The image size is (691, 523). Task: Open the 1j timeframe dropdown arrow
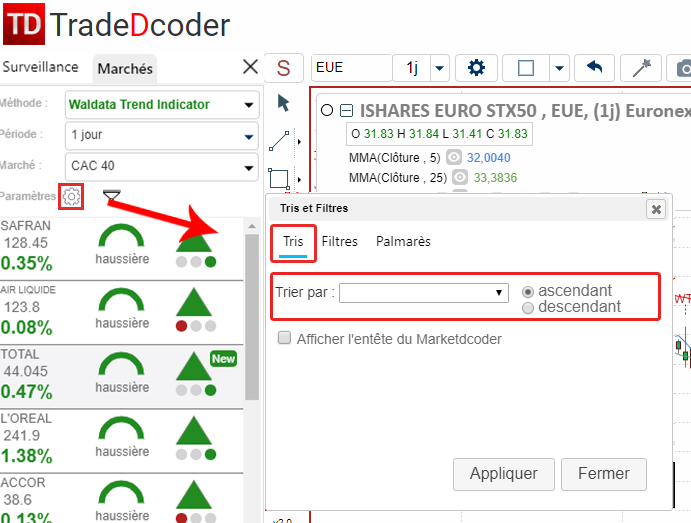[x=439, y=68]
